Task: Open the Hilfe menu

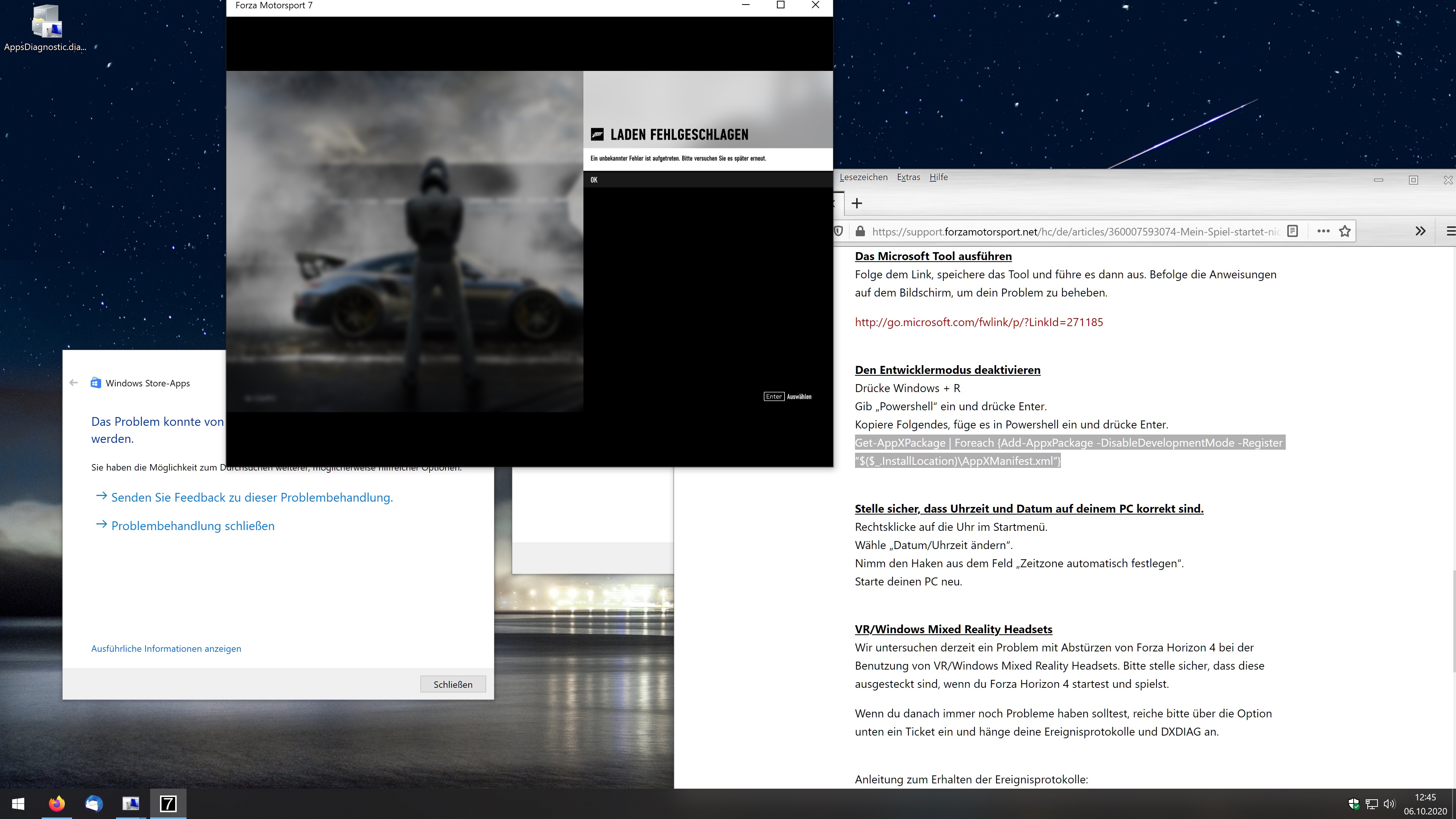Action: coord(938,177)
